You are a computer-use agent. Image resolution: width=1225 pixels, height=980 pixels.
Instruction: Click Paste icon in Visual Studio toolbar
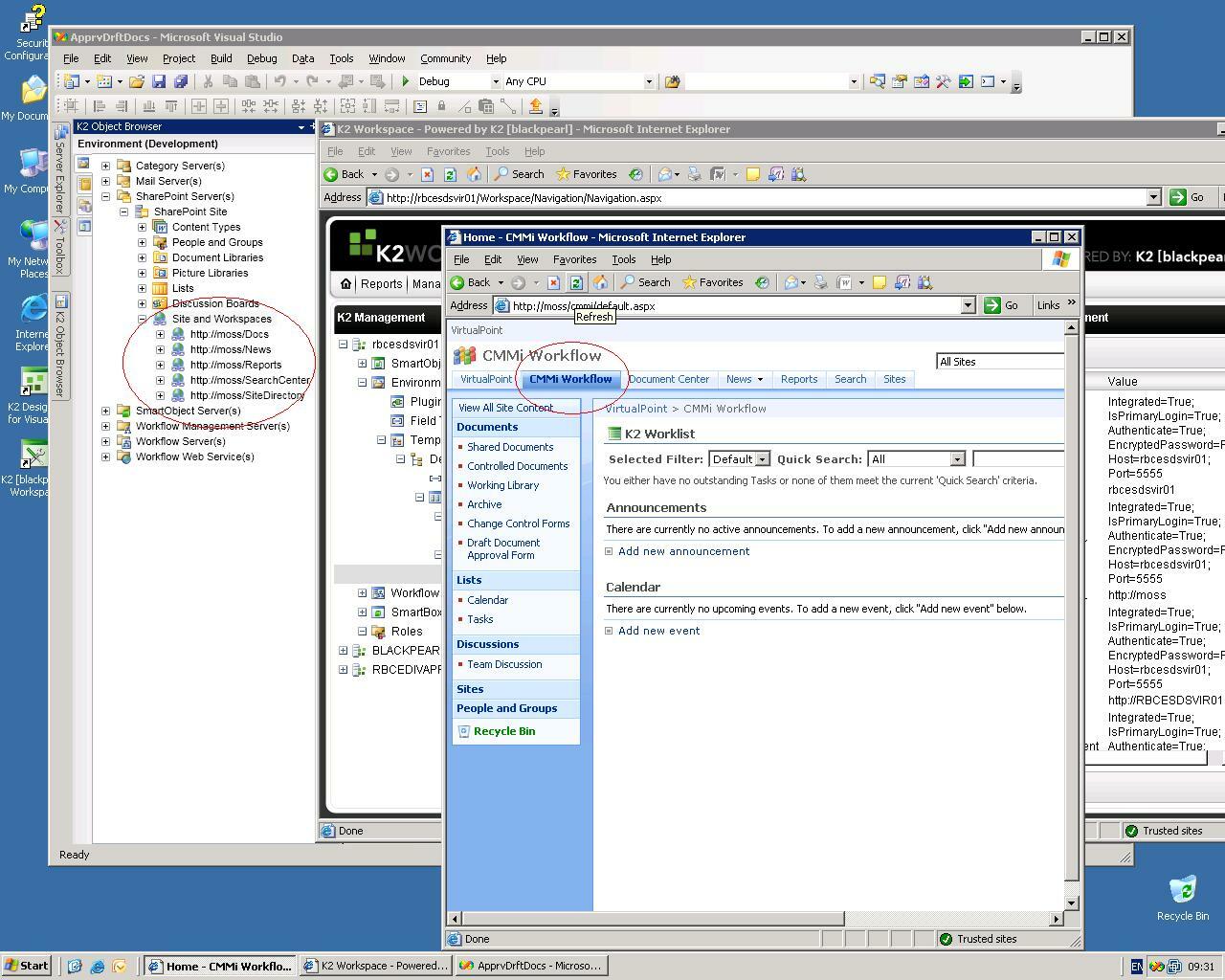click(253, 81)
